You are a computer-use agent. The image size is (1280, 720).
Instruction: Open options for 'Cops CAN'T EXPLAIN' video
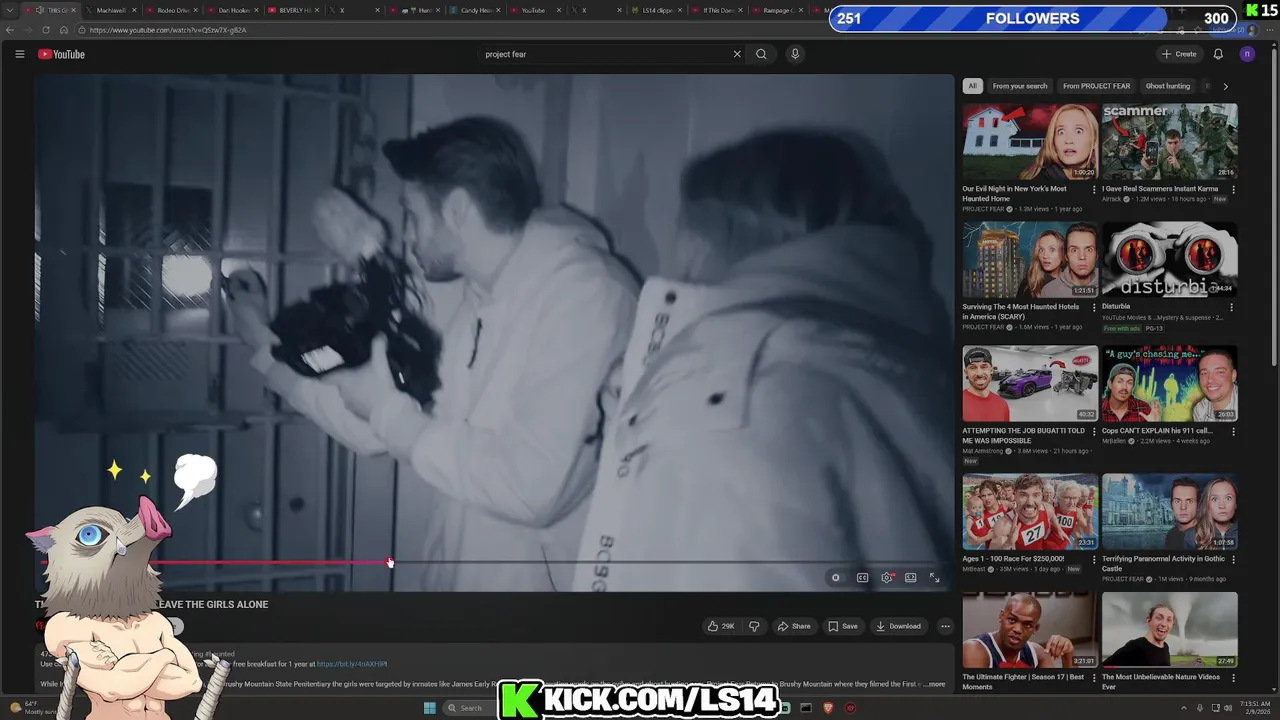click(x=1233, y=431)
